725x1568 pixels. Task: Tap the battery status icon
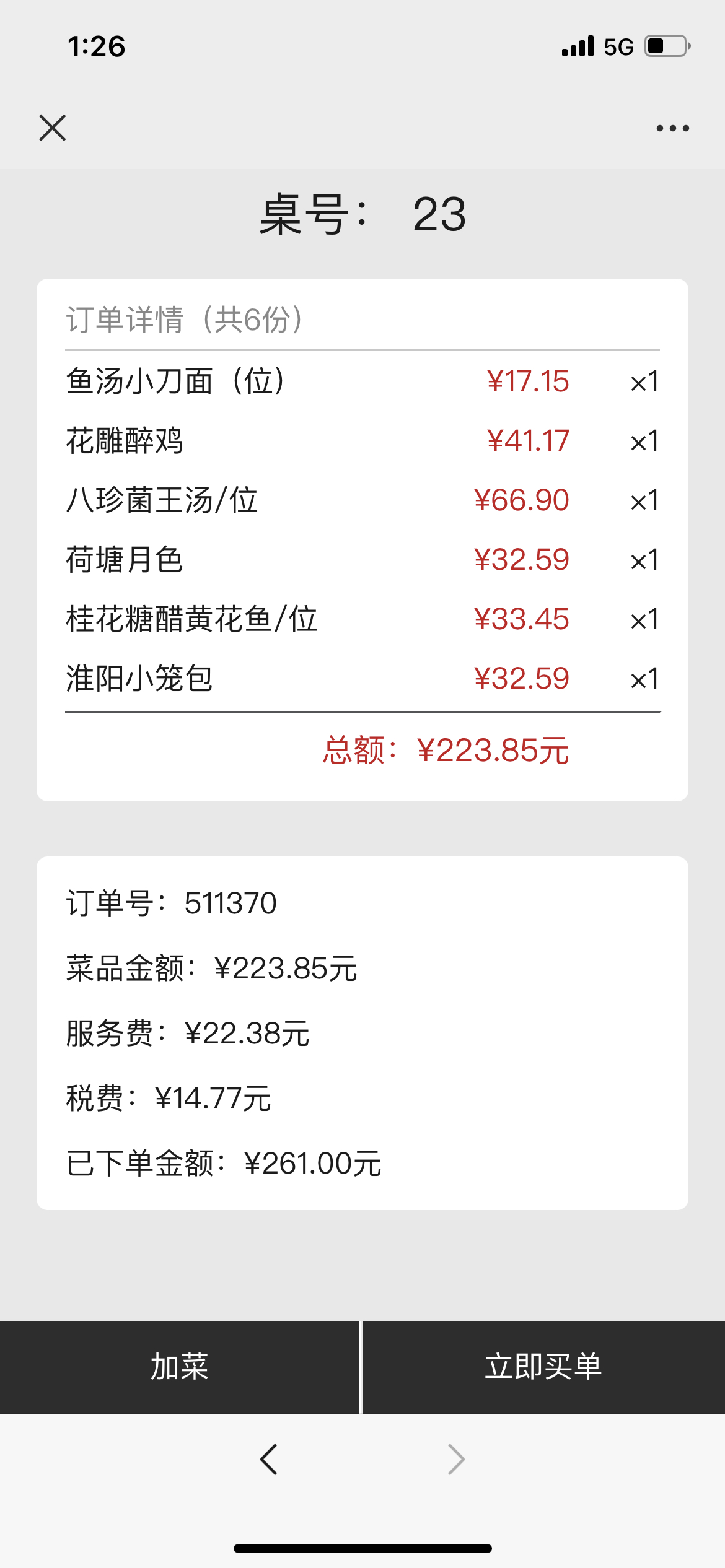click(668, 46)
